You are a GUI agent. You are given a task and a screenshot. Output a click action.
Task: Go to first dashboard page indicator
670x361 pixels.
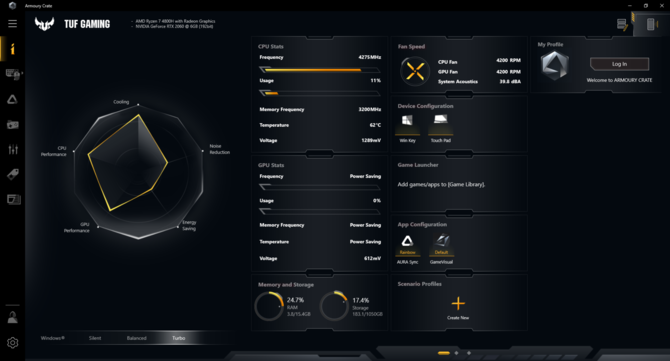click(x=444, y=353)
